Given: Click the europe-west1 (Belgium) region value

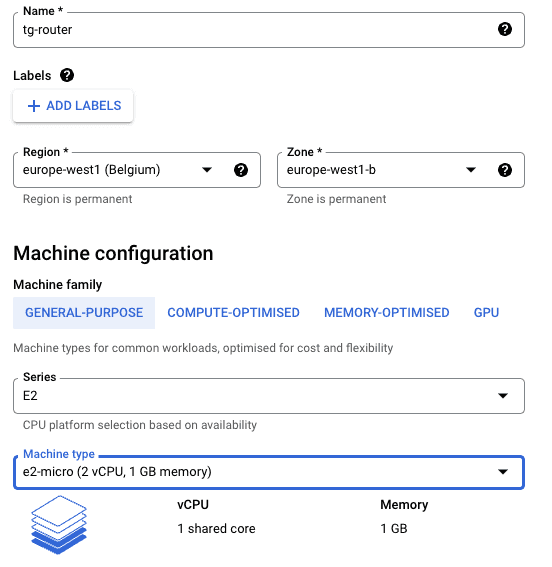Looking at the screenshot, I should point(91,170).
